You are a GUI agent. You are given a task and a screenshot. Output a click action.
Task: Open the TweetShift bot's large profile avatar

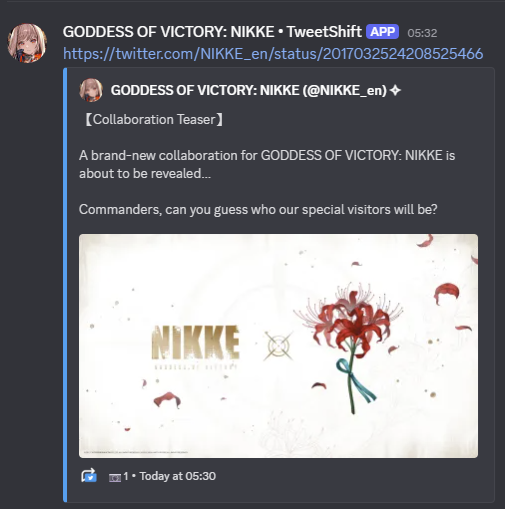[x=27, y=43]
